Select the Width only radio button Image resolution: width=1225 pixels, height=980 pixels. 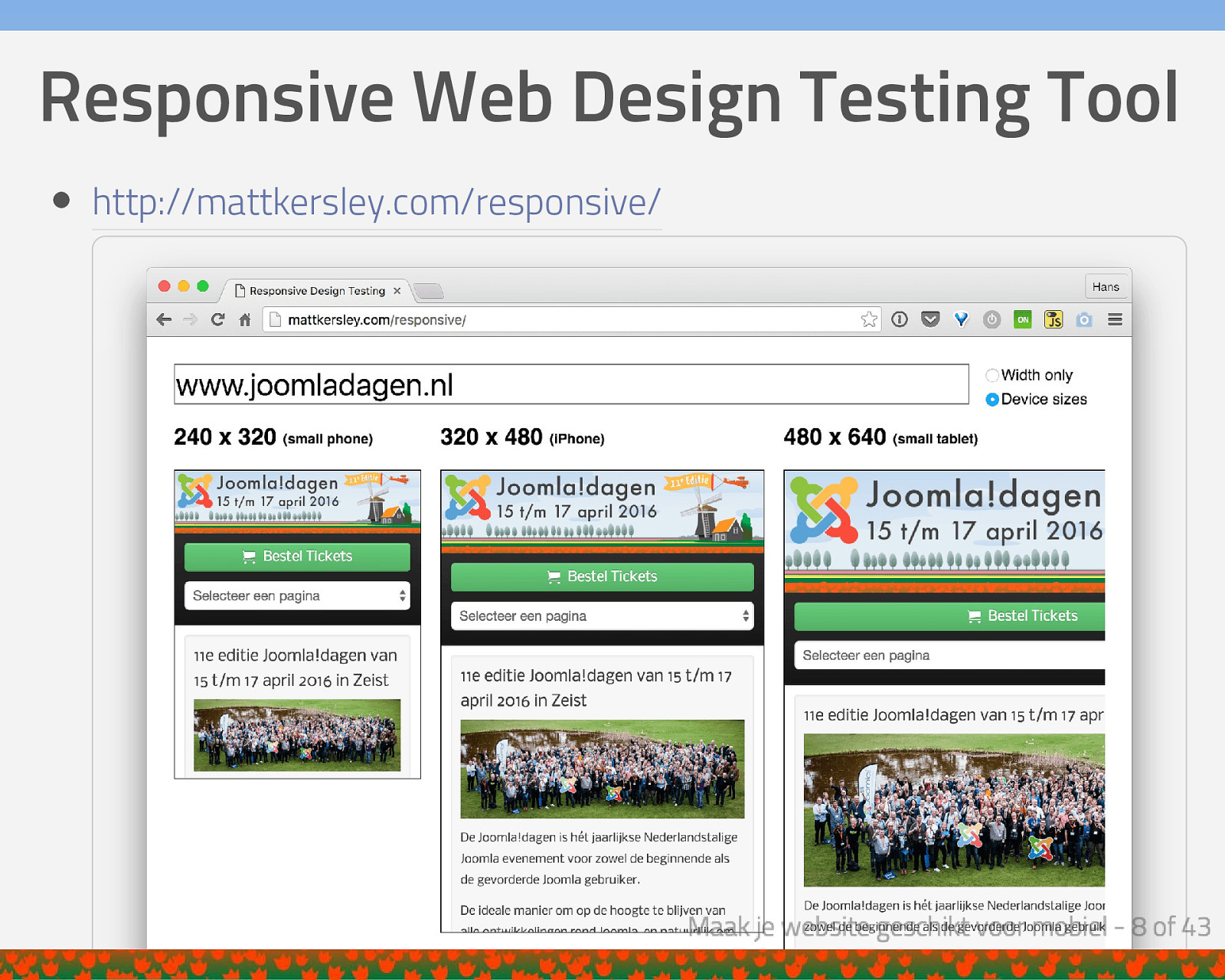point(992,375)
